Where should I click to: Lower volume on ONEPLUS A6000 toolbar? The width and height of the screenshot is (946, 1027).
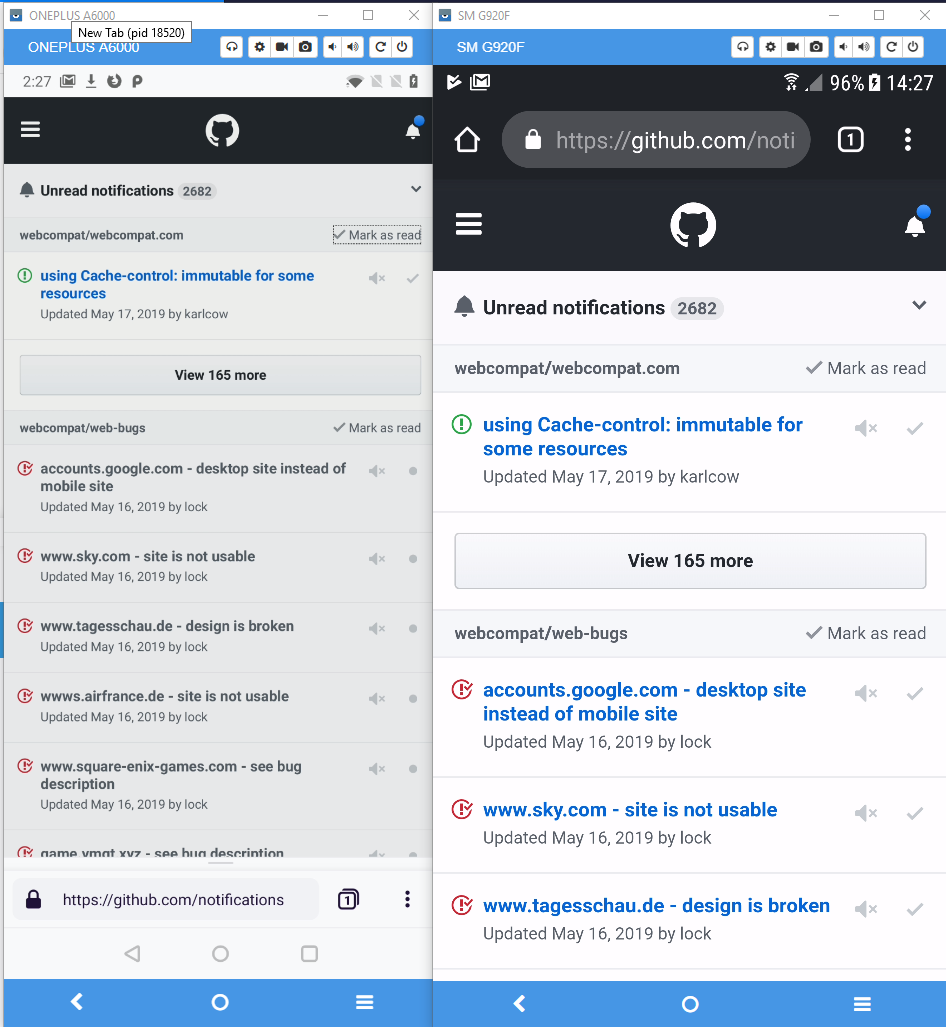point(333,47)
